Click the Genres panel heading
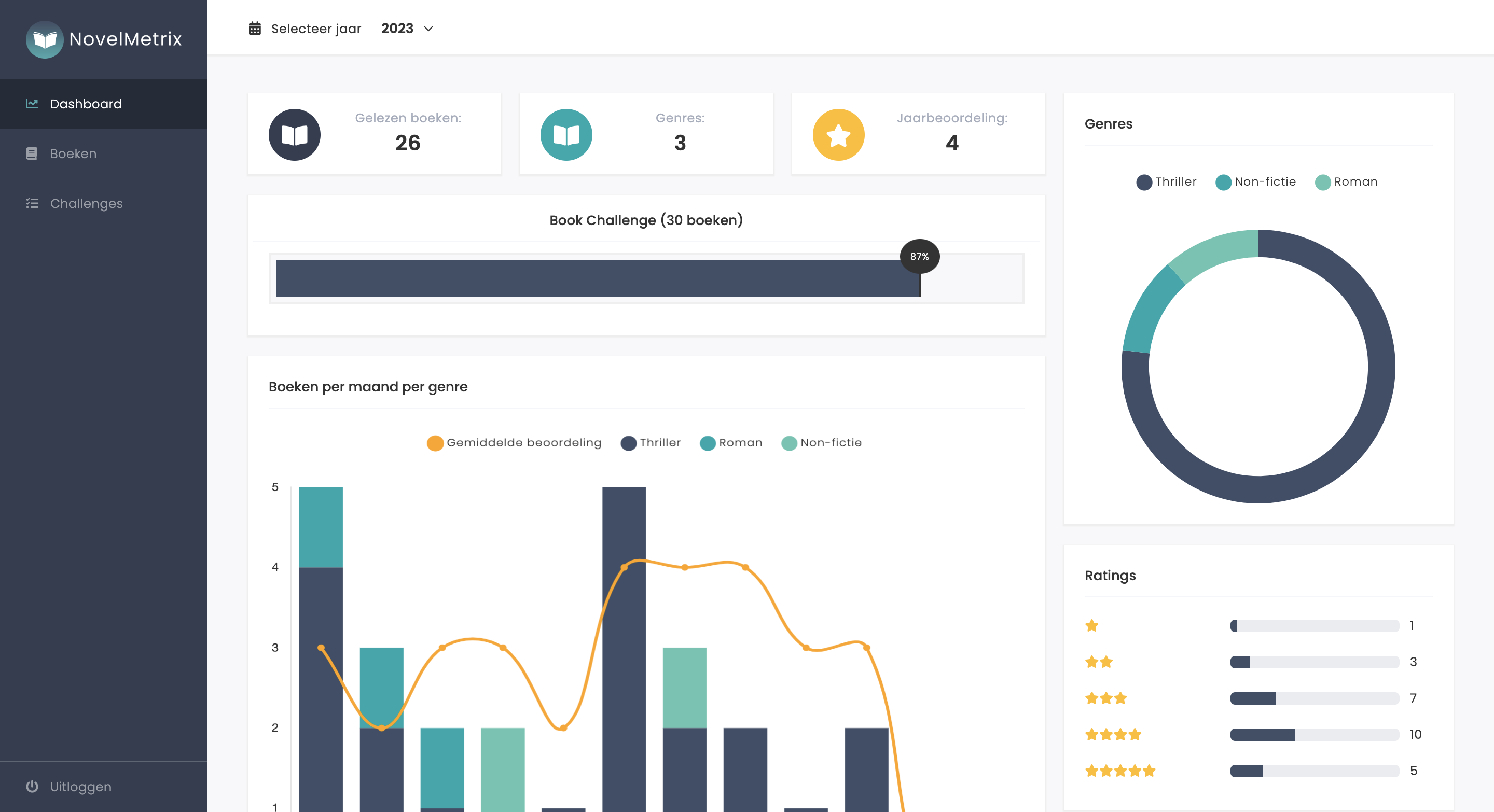The width and height of the screenshot is (1494, 812). tap(1109, 124)
